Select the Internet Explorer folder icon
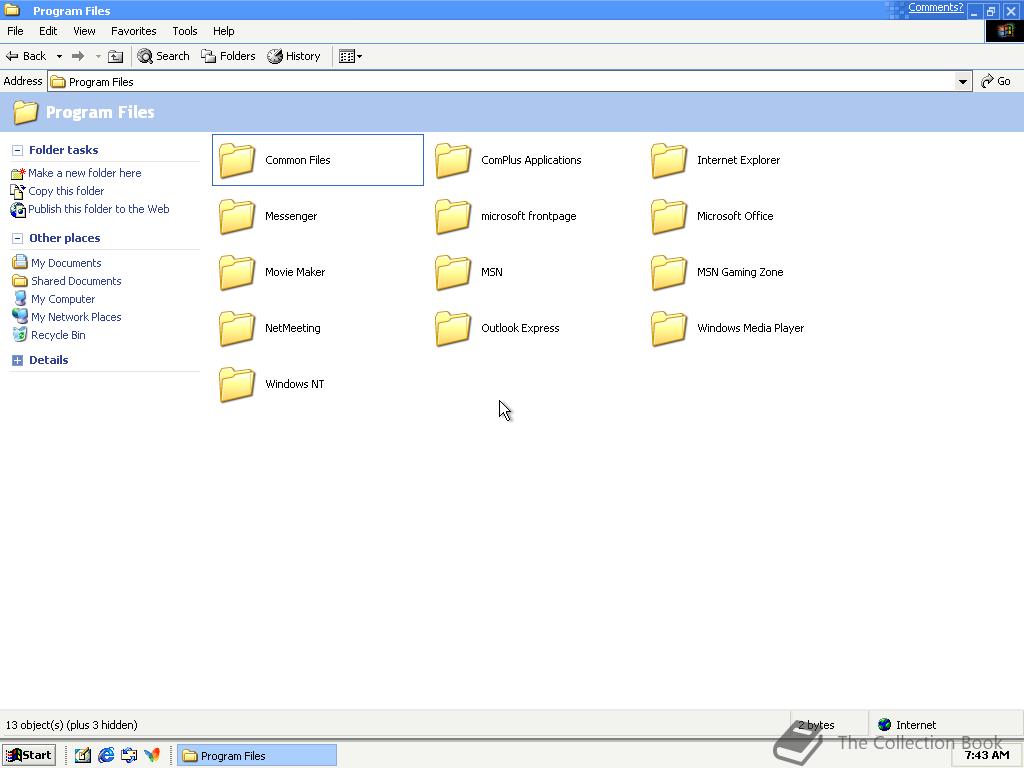This screenshot has height=768, width=1024. 669,160
